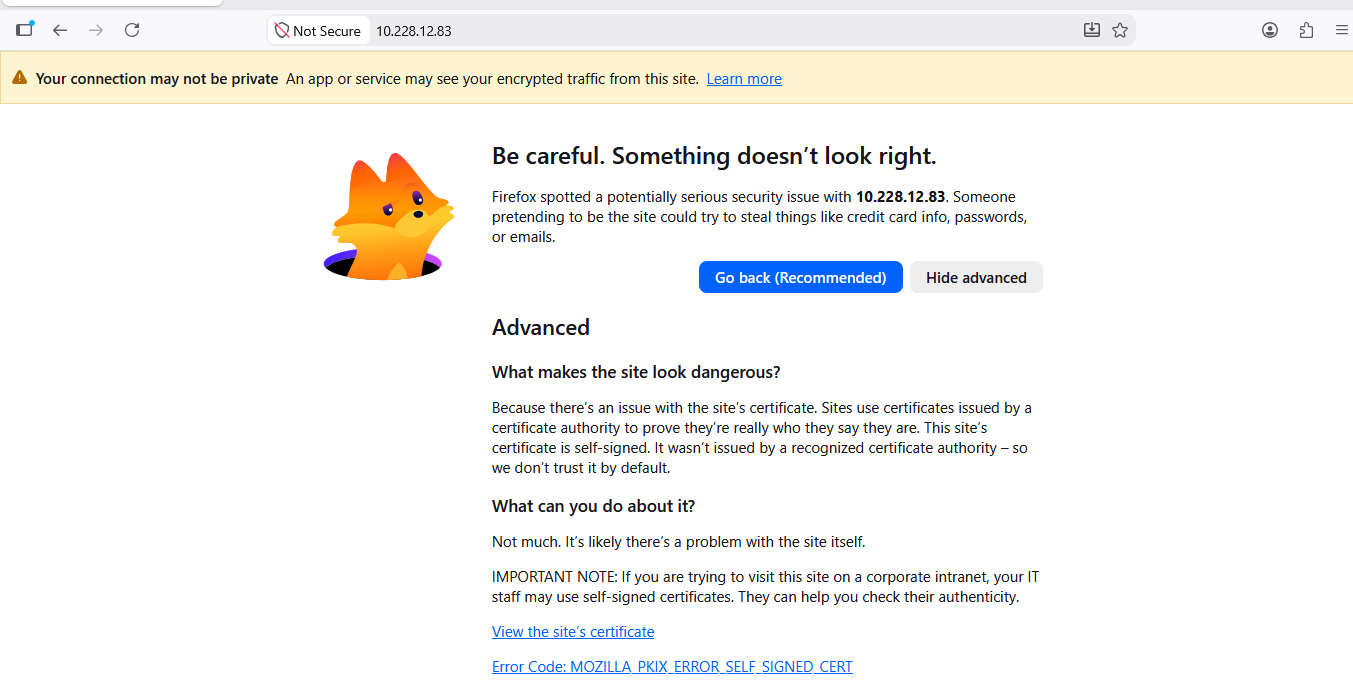Click the "Not much. It's likely there's a problem" line

click(678, 542)
